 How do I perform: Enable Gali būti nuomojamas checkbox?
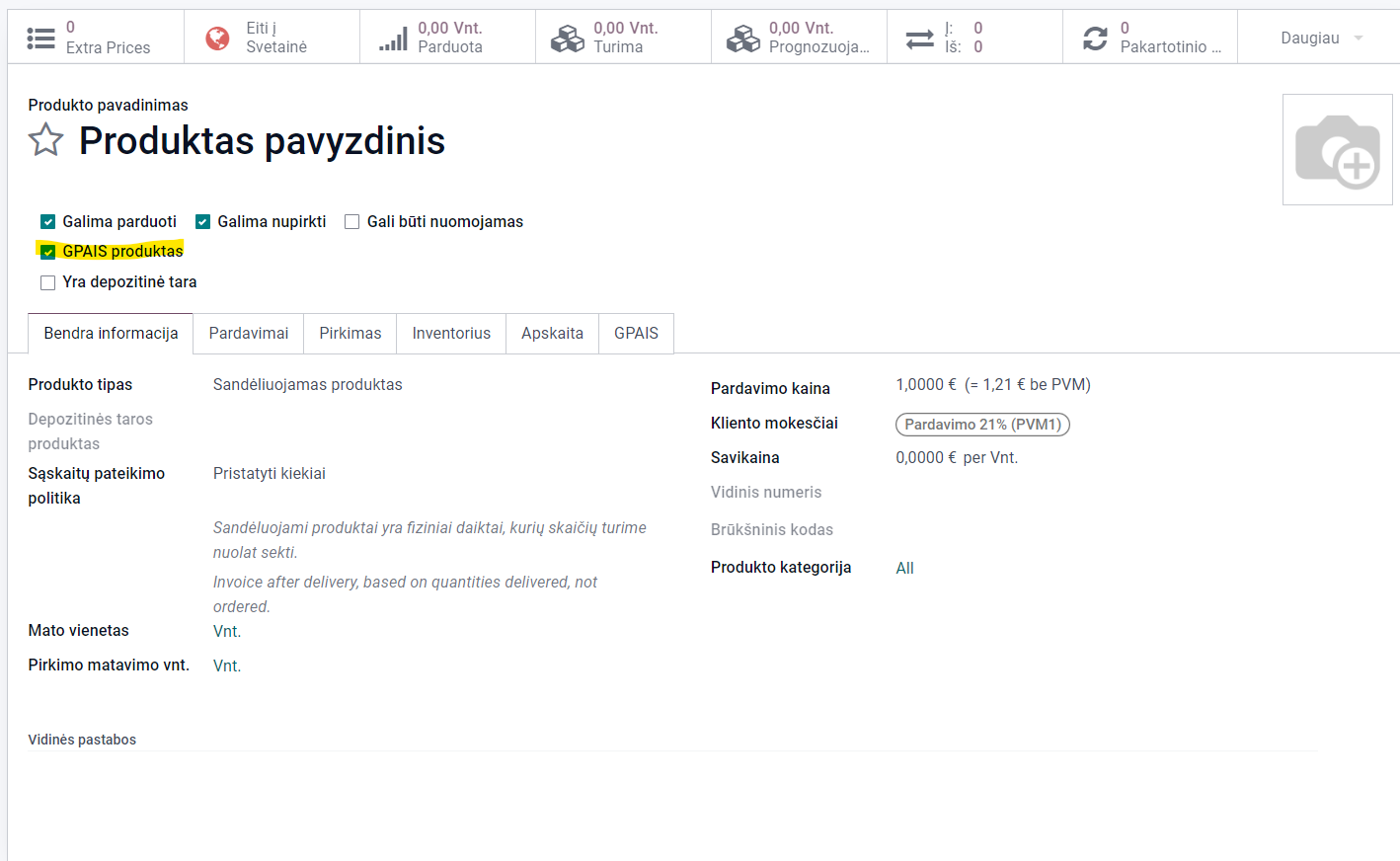[x=351, y=222]
